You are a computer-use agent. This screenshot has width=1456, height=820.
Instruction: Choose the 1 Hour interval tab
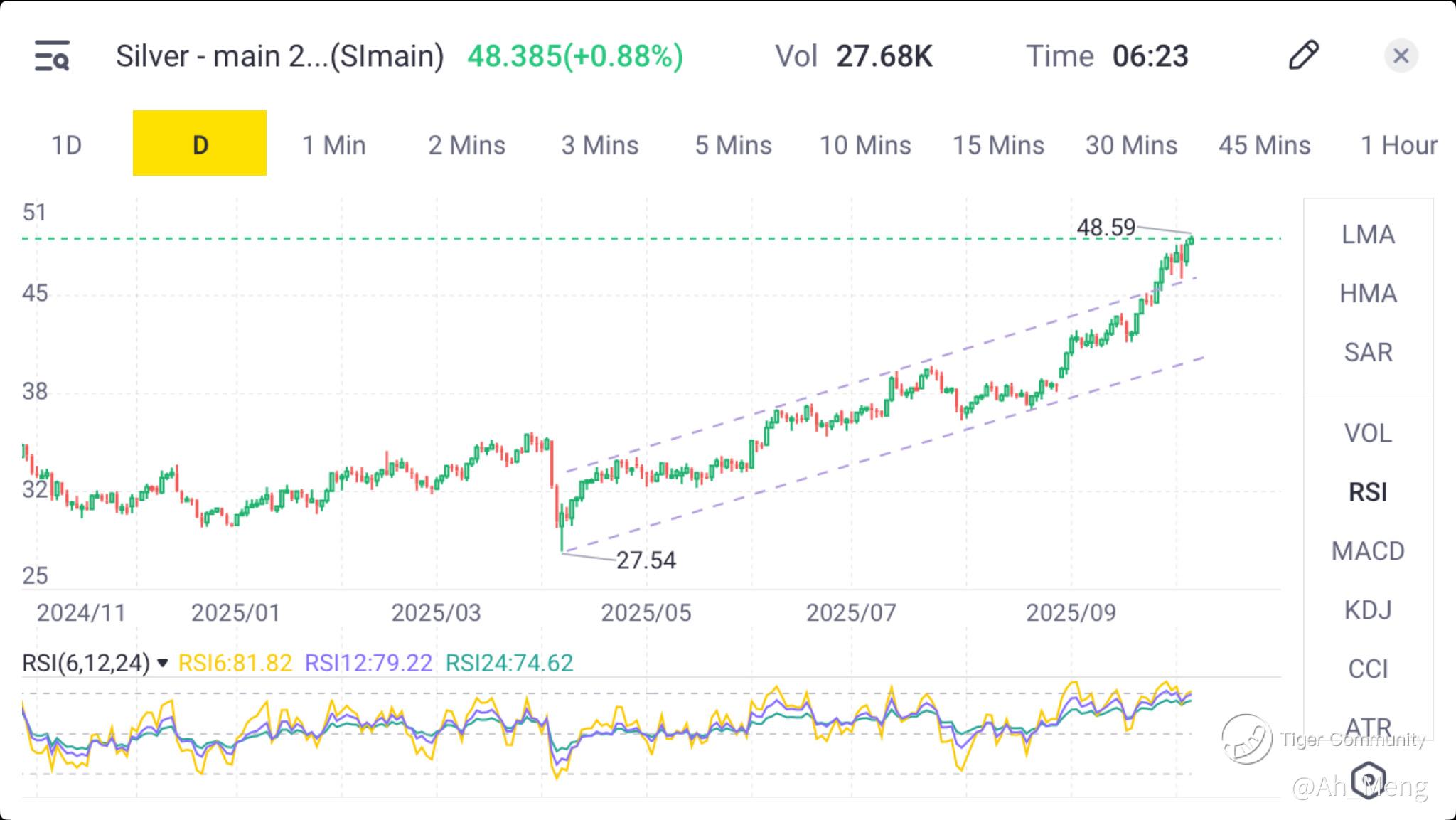point(1398,145)
